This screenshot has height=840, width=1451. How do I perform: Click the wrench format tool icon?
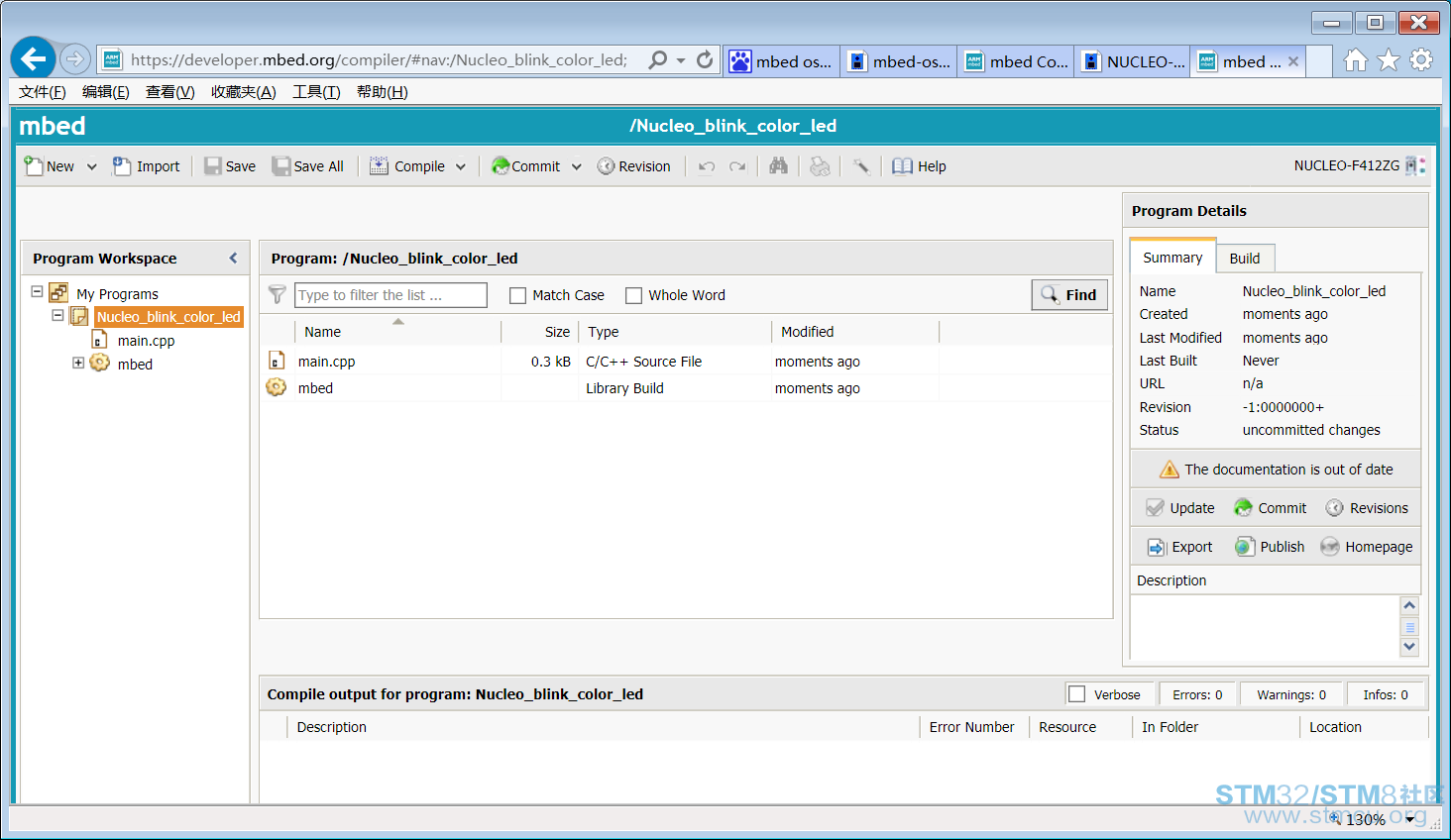861,166
